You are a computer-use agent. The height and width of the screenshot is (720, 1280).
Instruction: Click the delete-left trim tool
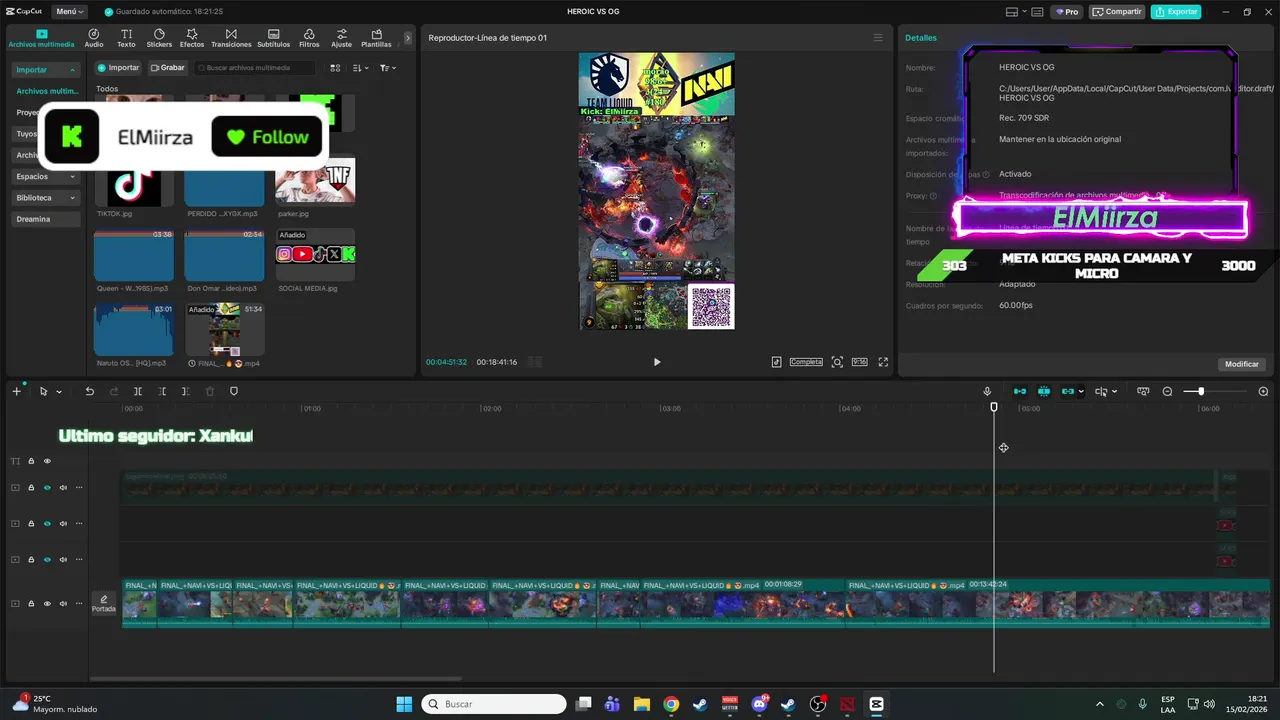(x=162, y=391)
